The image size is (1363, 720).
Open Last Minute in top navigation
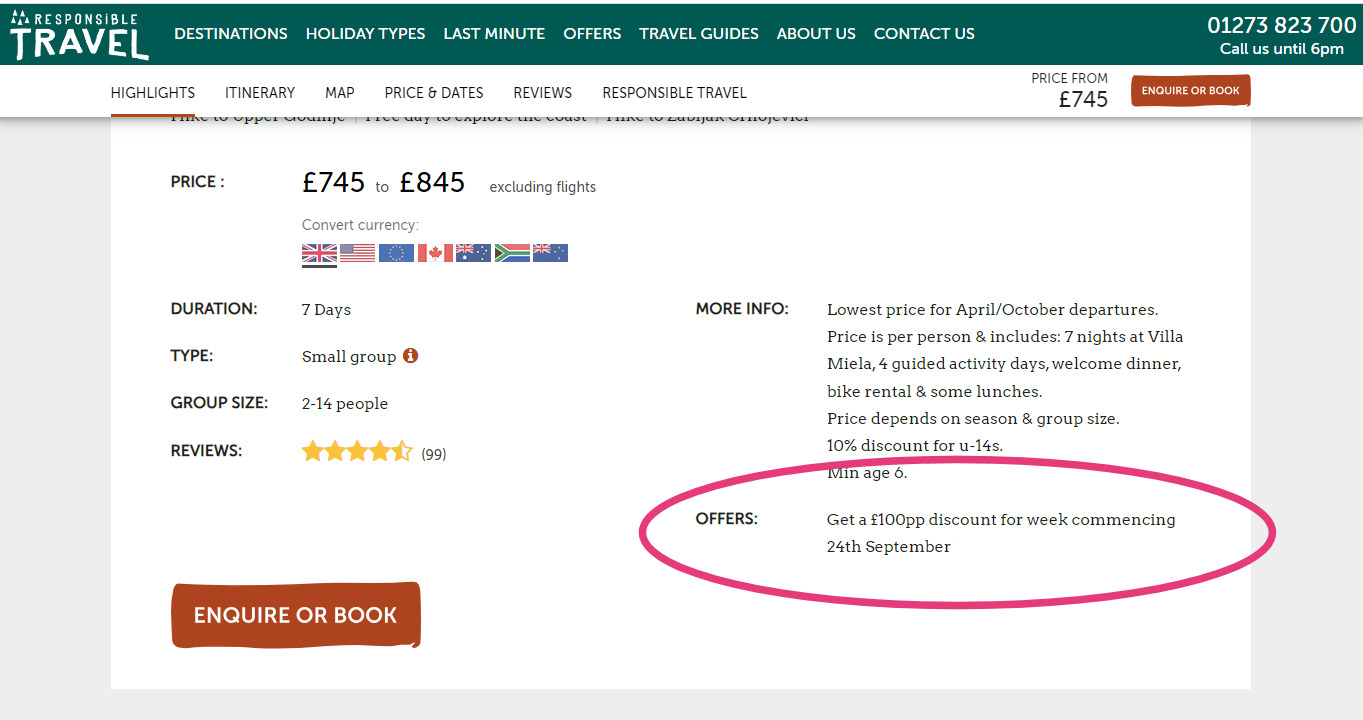pyautogui.click(x=494, y=33)
